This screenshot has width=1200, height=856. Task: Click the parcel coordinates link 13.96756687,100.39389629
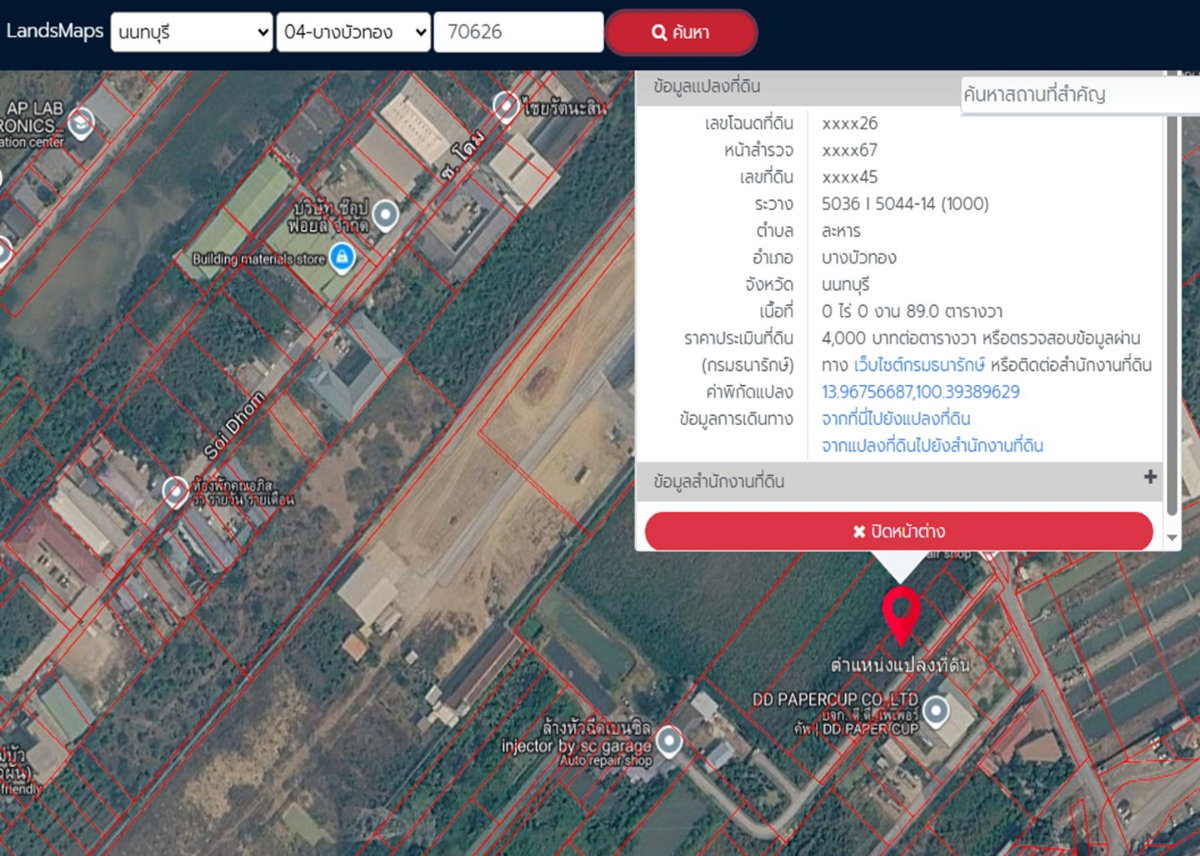[x=921, y=392]
